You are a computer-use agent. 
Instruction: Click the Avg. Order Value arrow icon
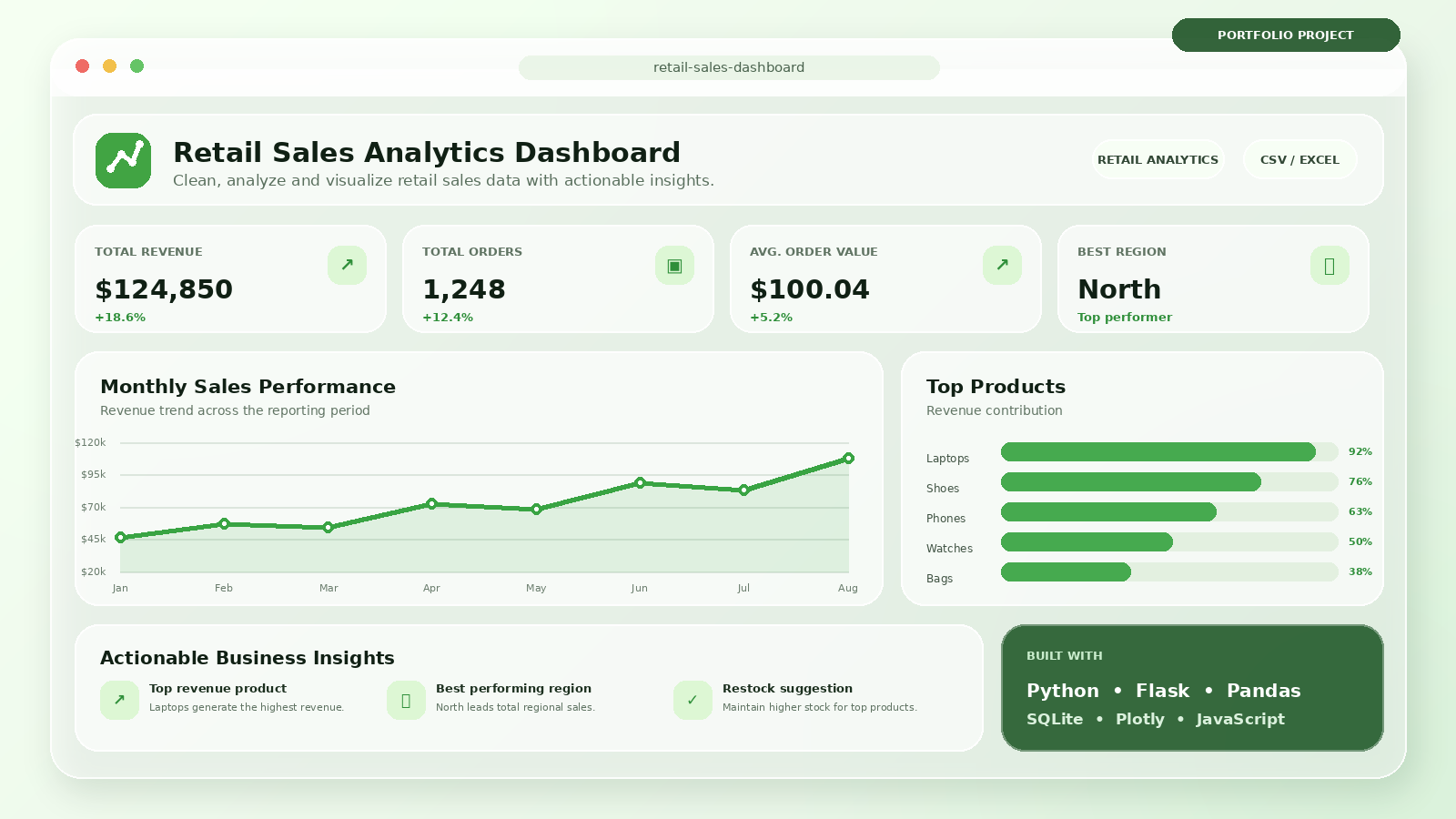(1002, 265)
